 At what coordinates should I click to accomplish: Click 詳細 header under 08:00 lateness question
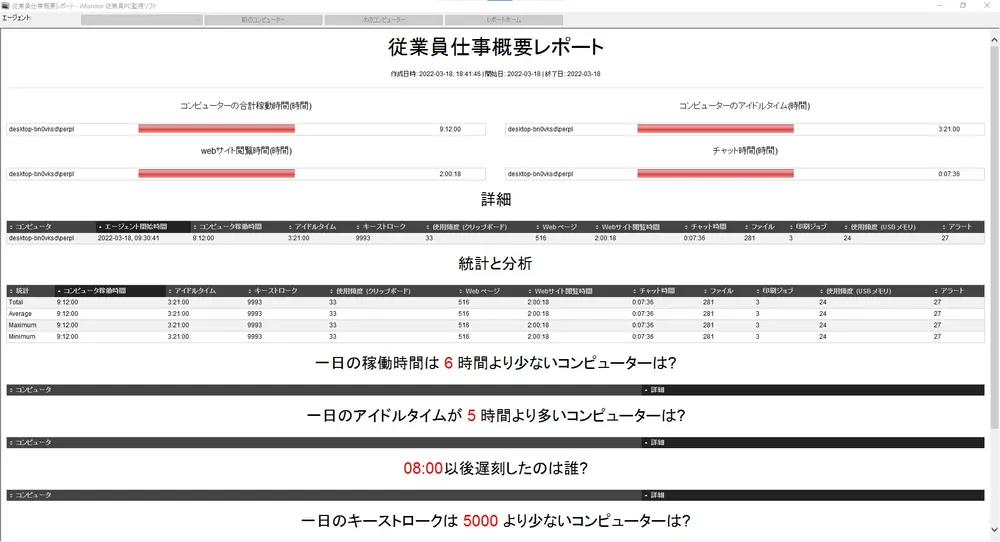pos(813,495)
